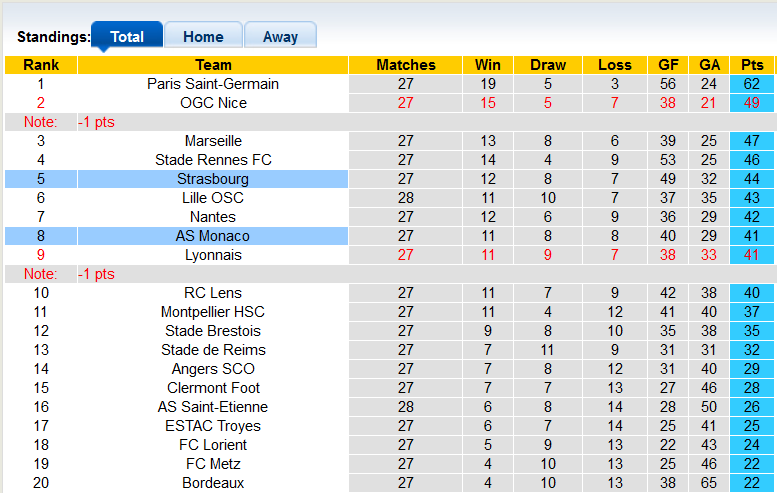
Task: Click the Lille OSC team name
Action: click(x=213, y=198)
